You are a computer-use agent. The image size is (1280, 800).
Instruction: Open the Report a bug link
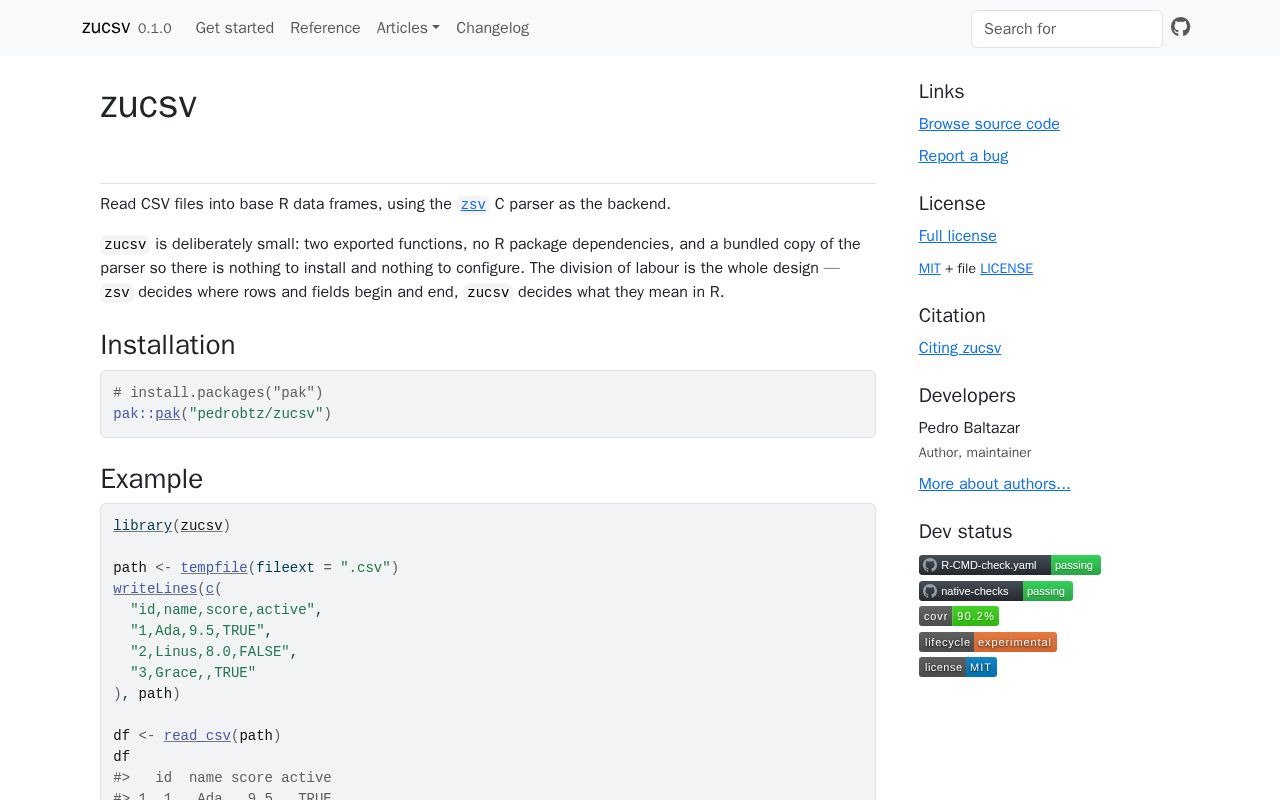(x=963, y=156)
